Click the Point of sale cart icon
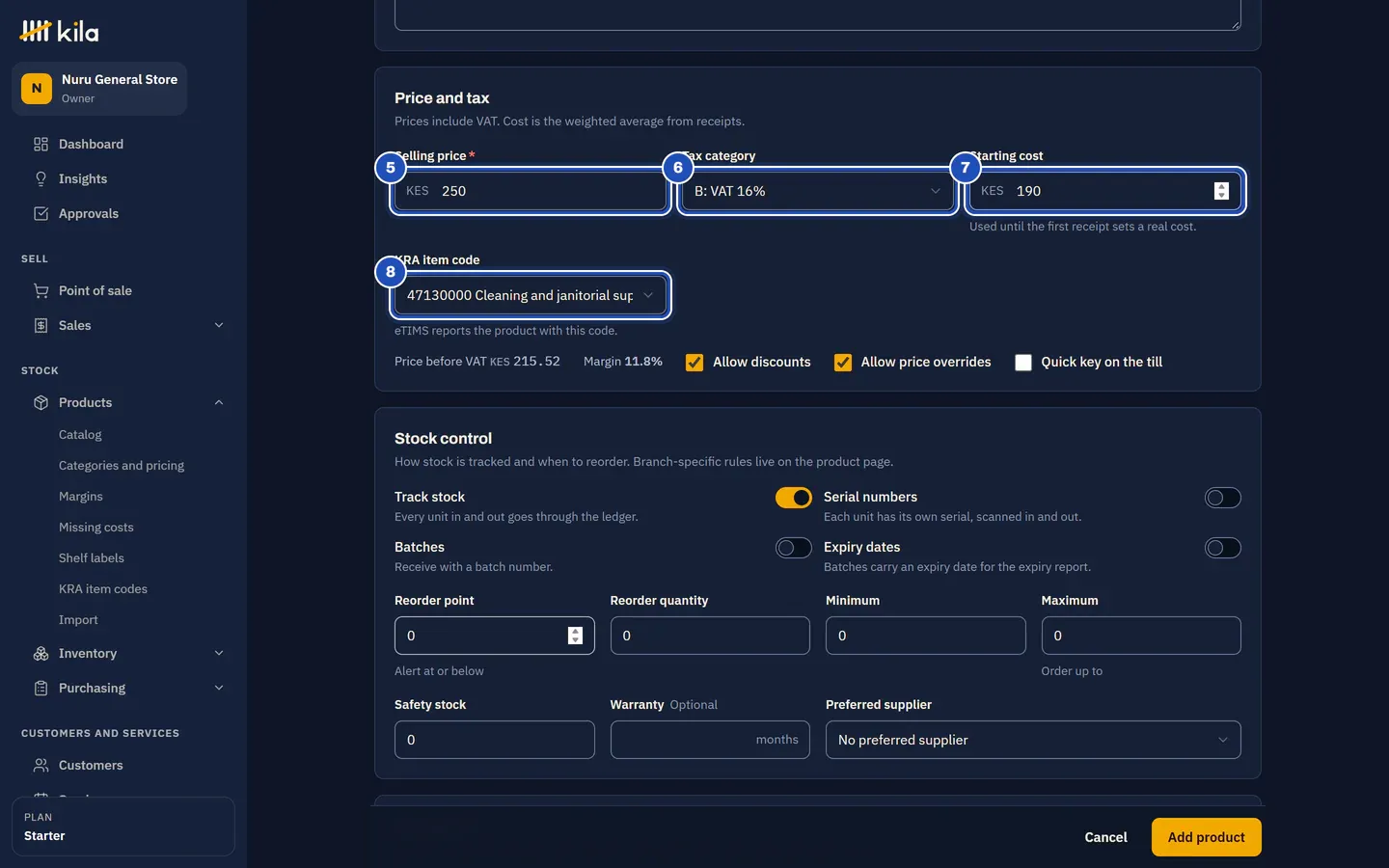The height and width of the screenshot is (868, 1389). [x=41, y=290]
